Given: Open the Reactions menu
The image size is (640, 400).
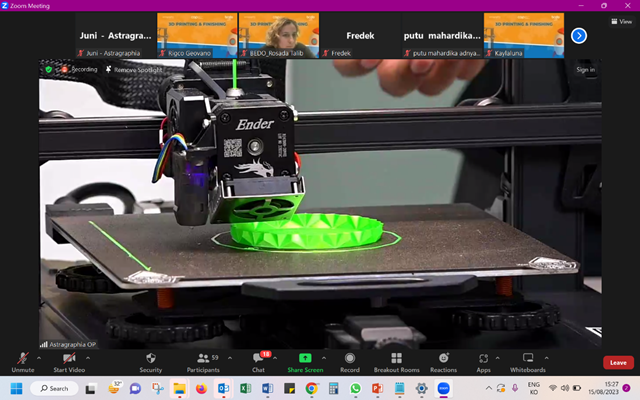Looking at the screenshot, I should pyautogui.click(x=443, y=362).
